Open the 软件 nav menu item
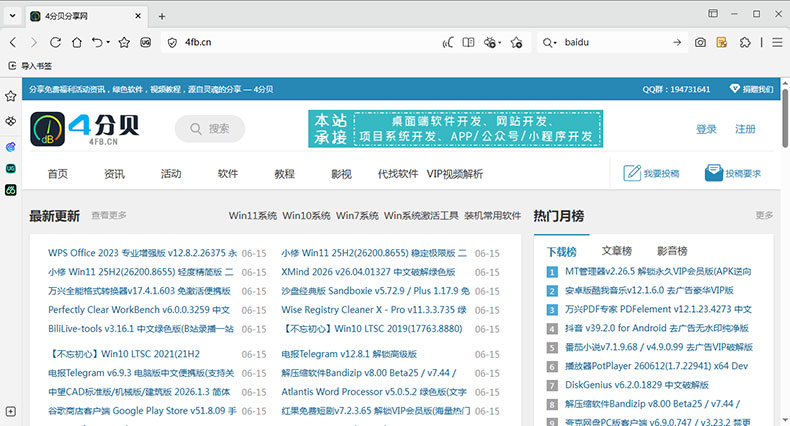Viewport: 790px width, 426px height. click(x=228, y=174)
